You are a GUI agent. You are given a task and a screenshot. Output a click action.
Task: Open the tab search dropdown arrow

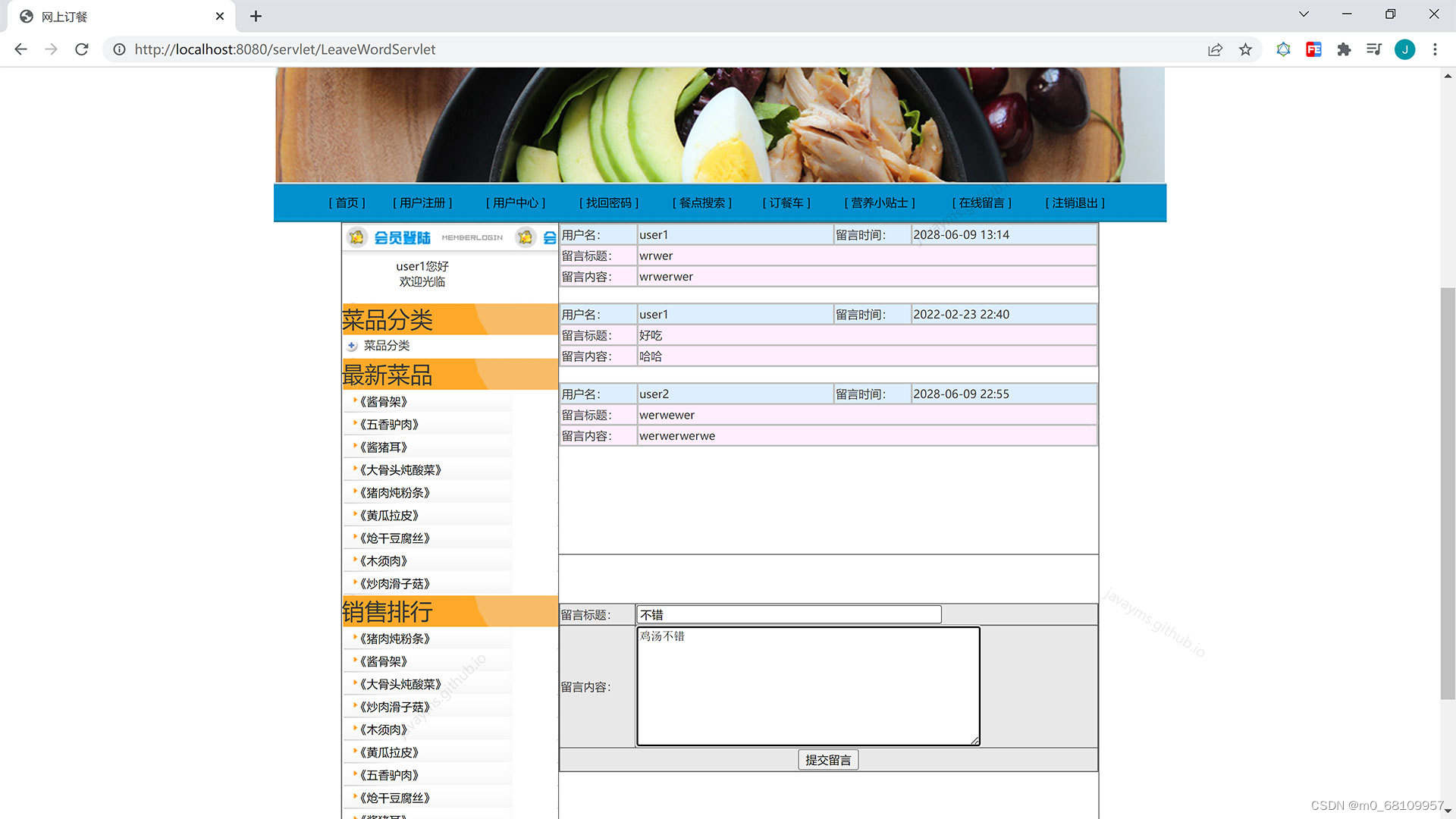[1304, 14]
